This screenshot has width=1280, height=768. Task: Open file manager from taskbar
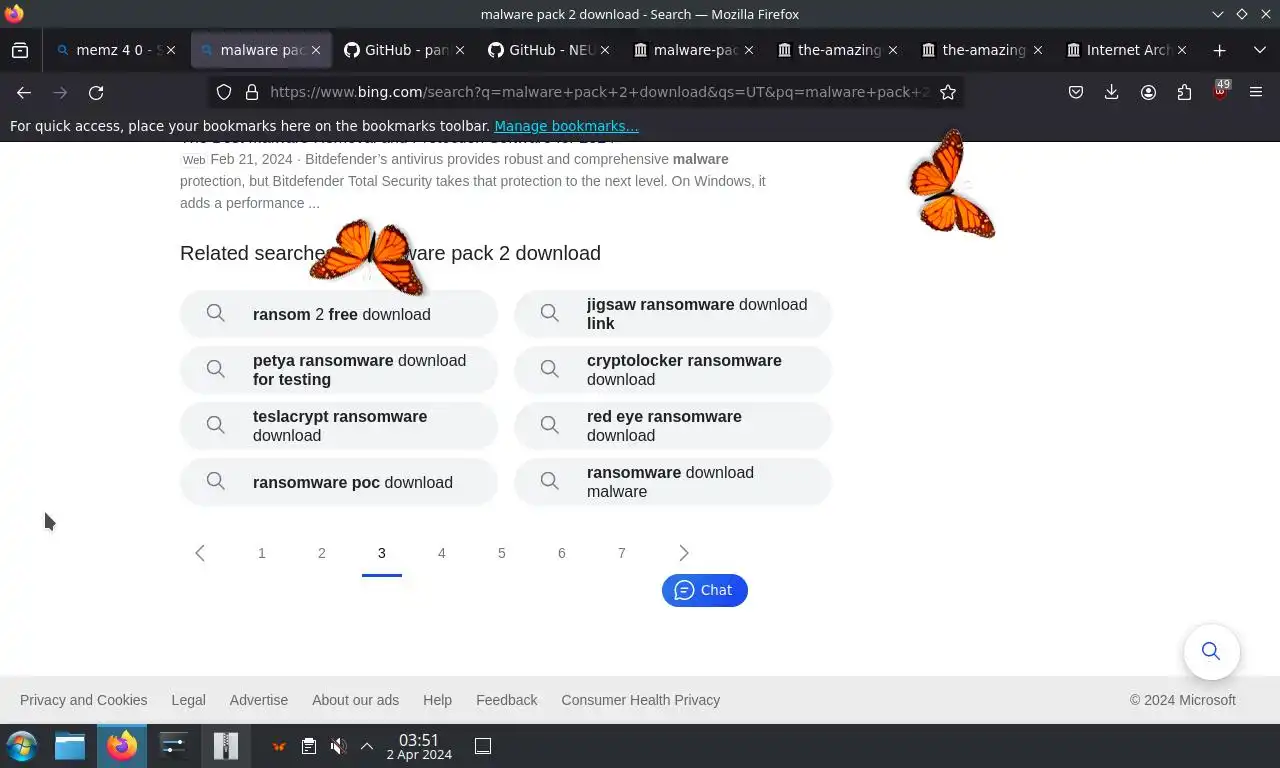tap(70, 746)
